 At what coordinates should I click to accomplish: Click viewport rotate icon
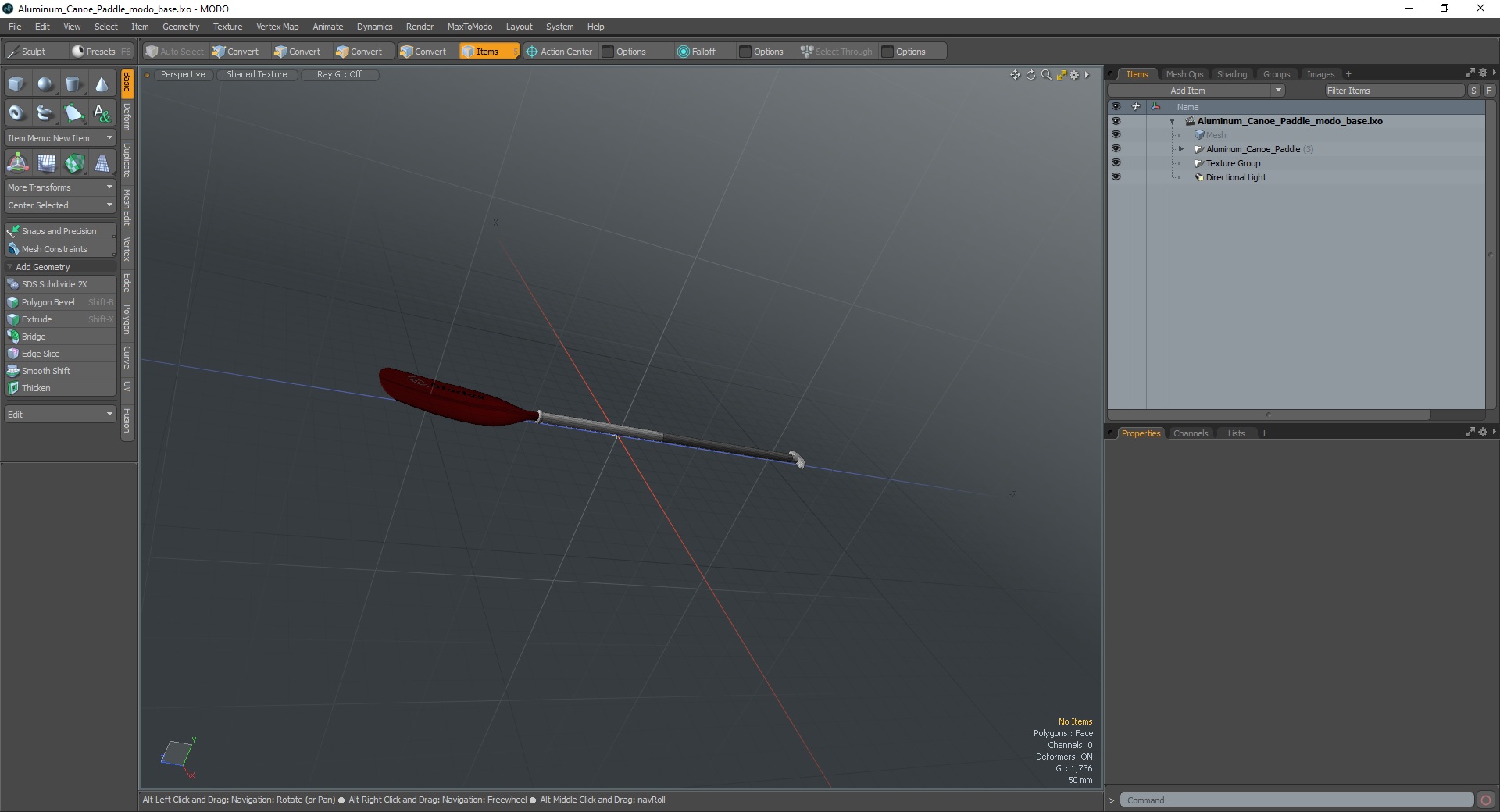(1030, 75)
